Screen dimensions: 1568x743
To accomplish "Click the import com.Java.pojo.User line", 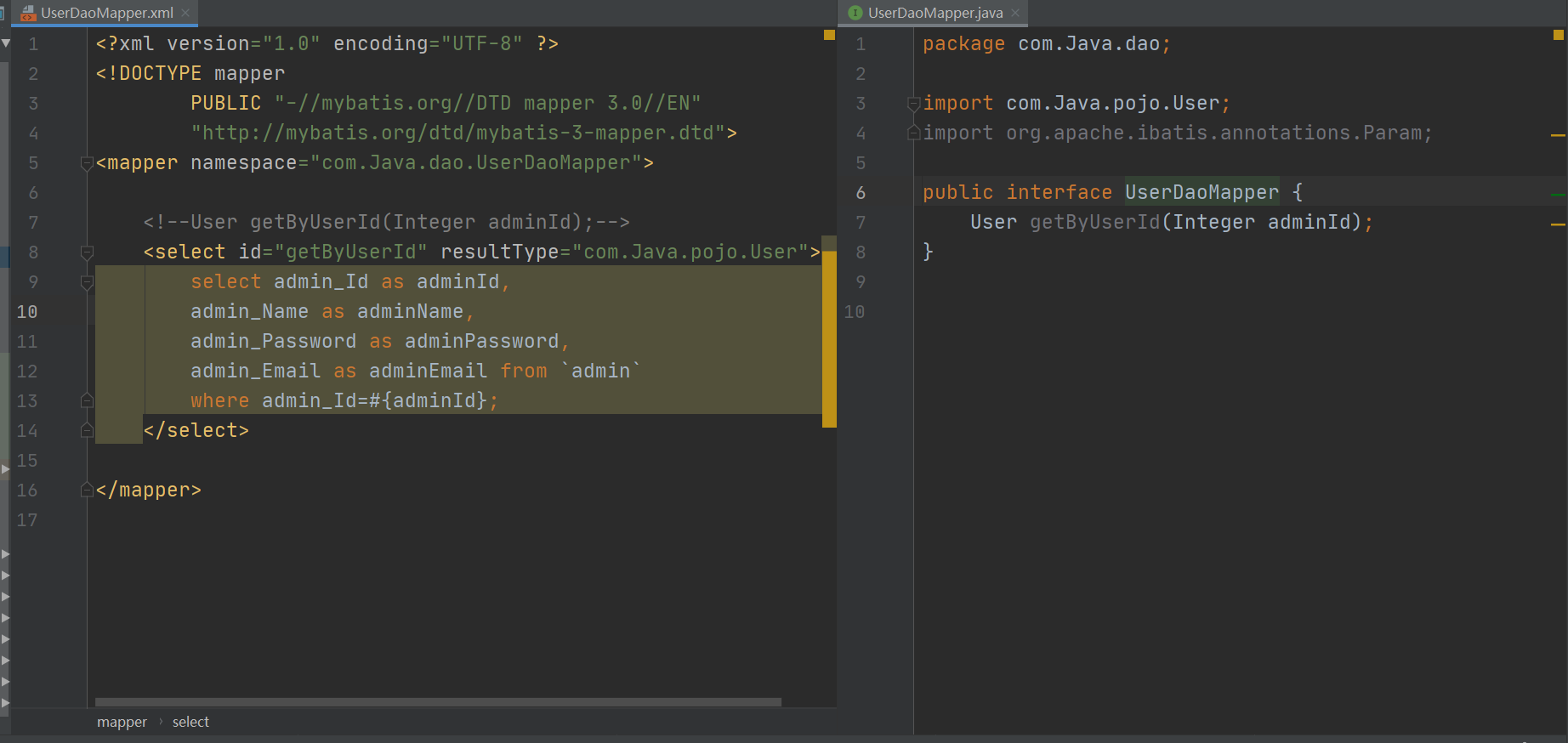I will click(x=1077, y=103).
